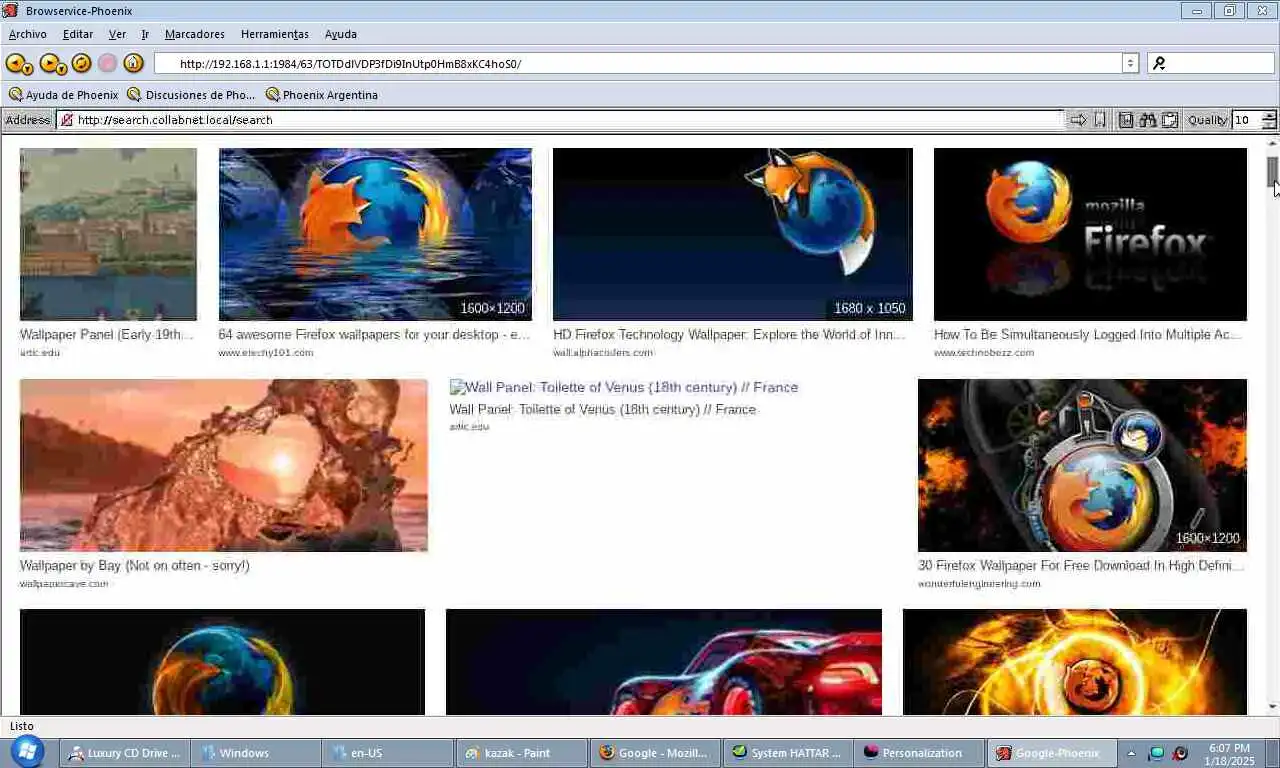
Task: Click the Go arrow icon beside Address field
Action: pyautogui.click(x=1078, y=120)
